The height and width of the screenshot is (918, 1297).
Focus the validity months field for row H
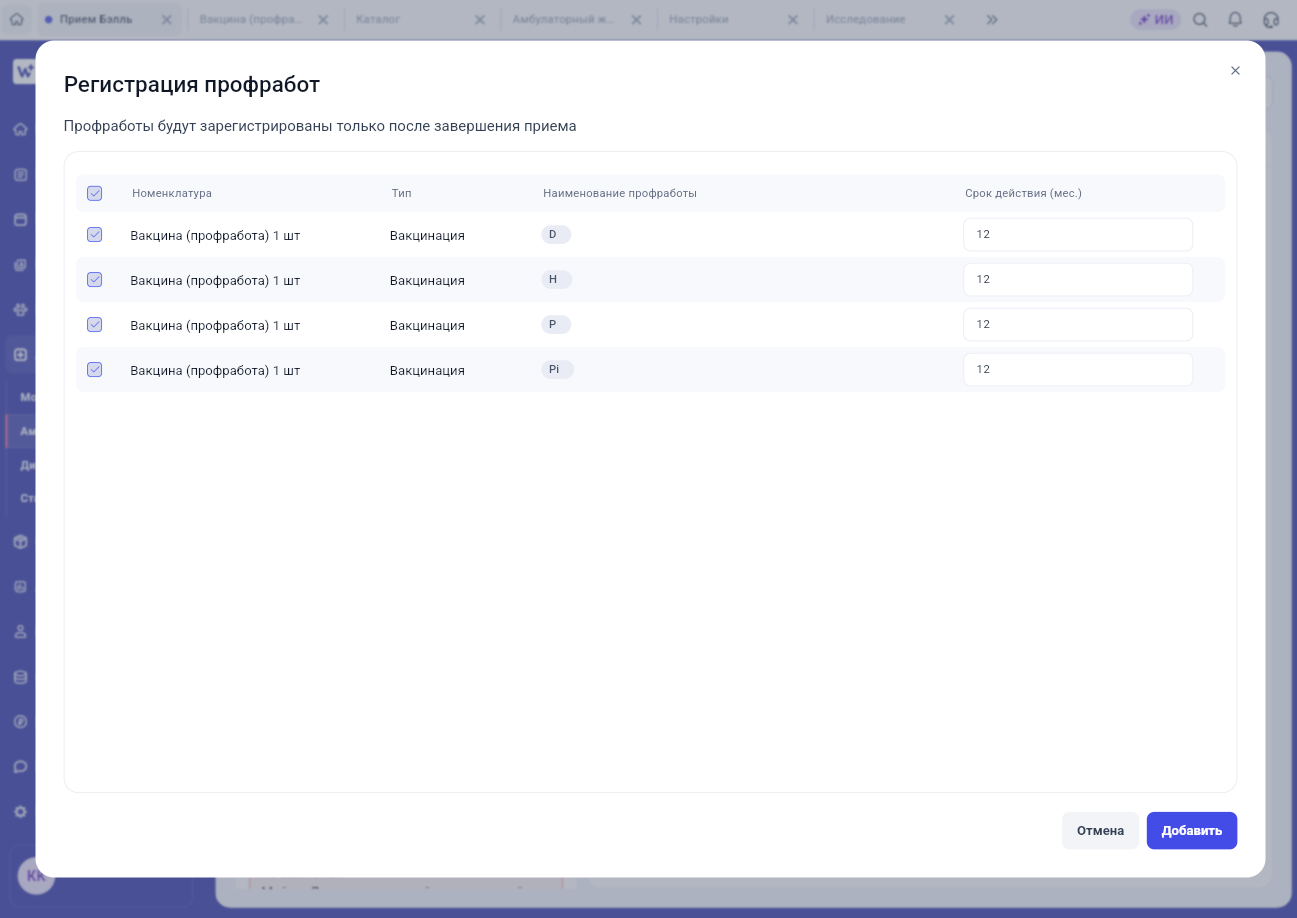click(x=1078, y=280)
